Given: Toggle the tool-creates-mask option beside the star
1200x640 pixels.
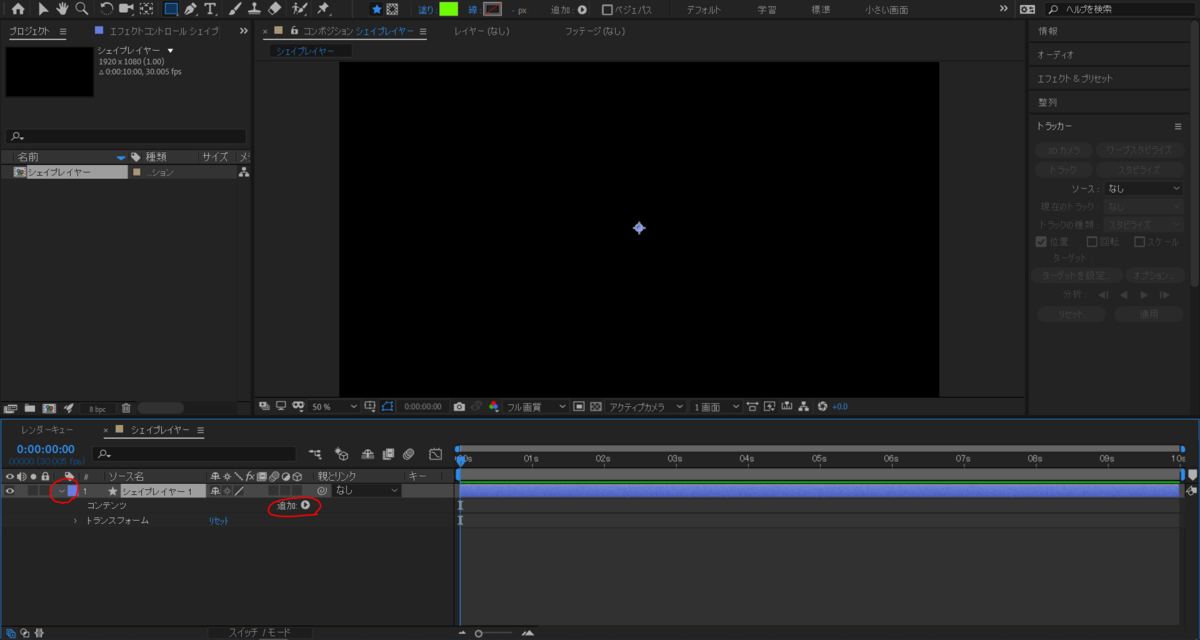Looking at the screenshot, I should click(x=392, y=9).
